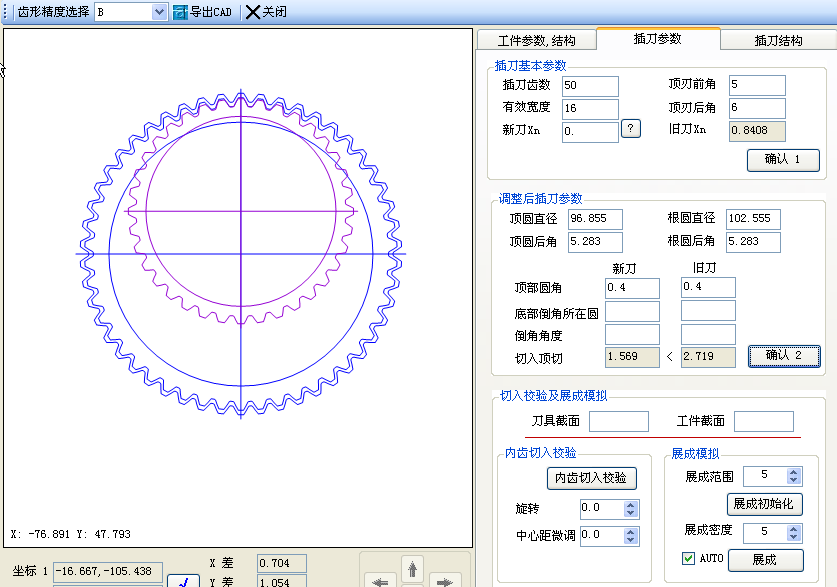The width and height of the screenshot is (837, 587).
Task: Click the 顶刃后角 input field
Action: 757,108
